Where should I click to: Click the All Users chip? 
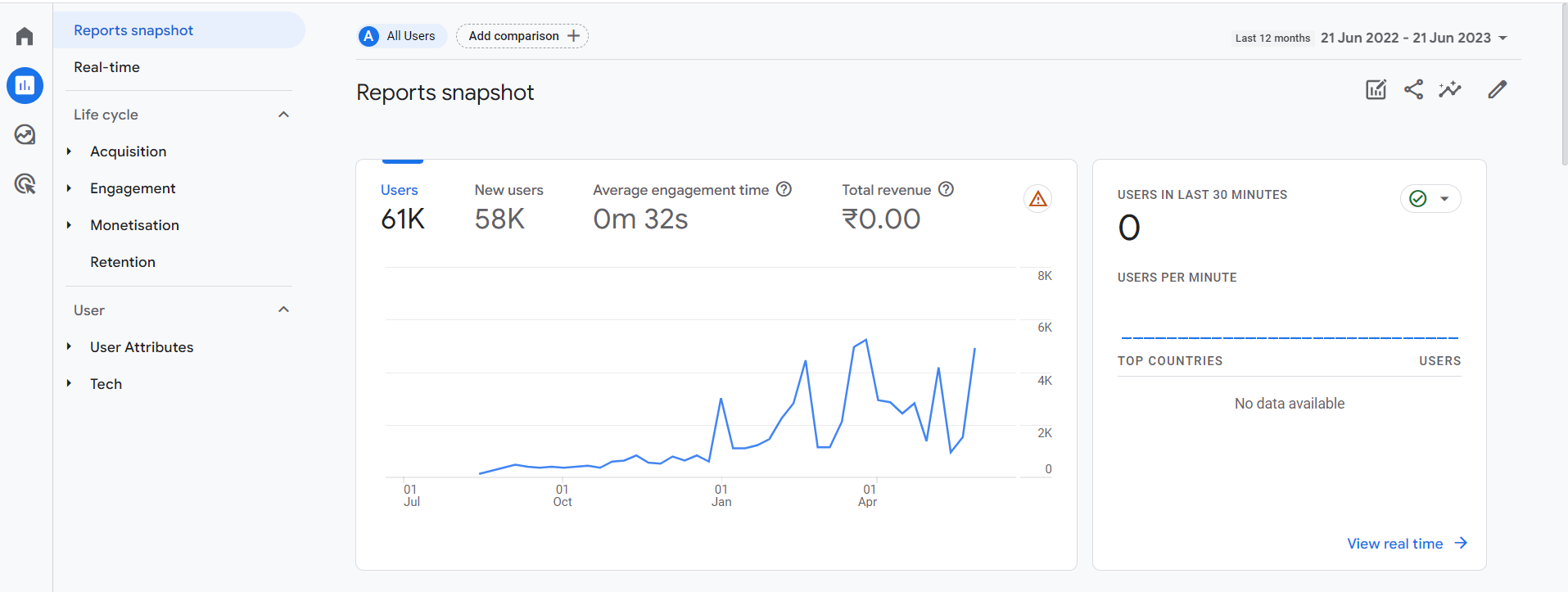pos(402,36)
